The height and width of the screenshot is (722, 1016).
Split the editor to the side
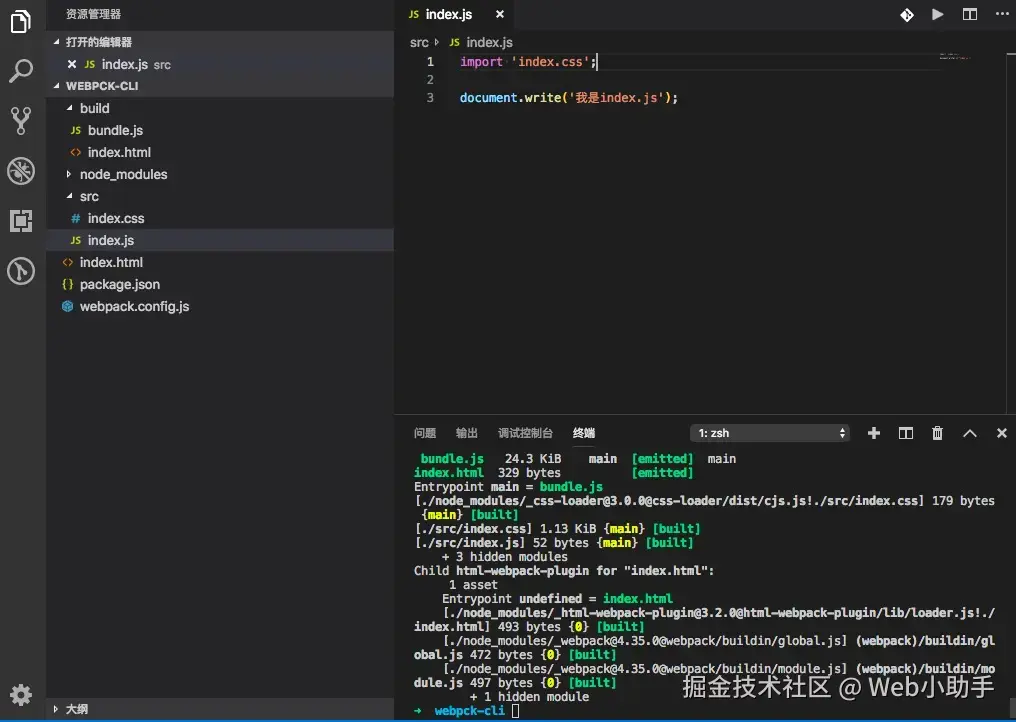coord(969,14)
